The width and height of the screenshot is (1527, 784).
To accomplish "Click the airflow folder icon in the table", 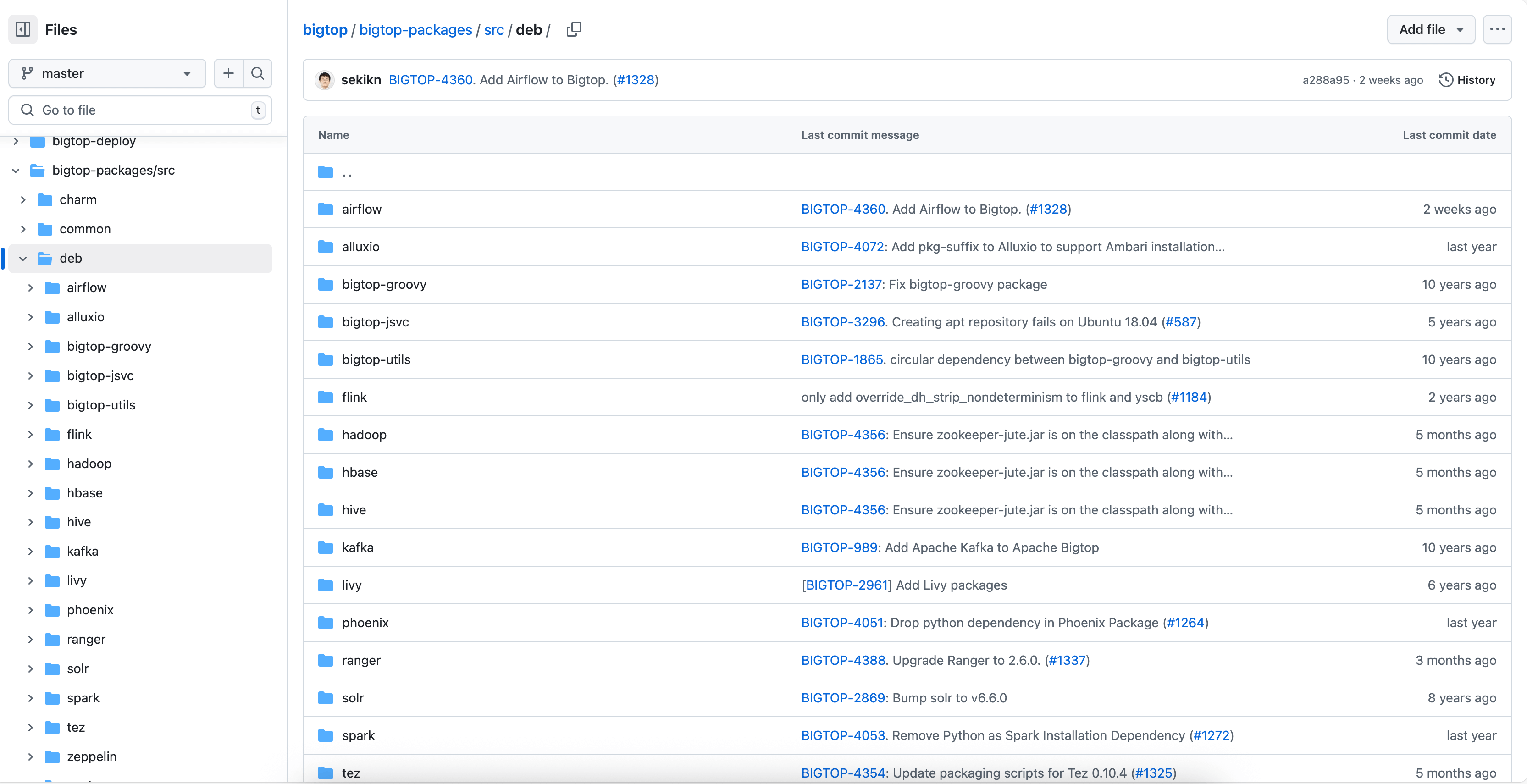I will point(326,209).
